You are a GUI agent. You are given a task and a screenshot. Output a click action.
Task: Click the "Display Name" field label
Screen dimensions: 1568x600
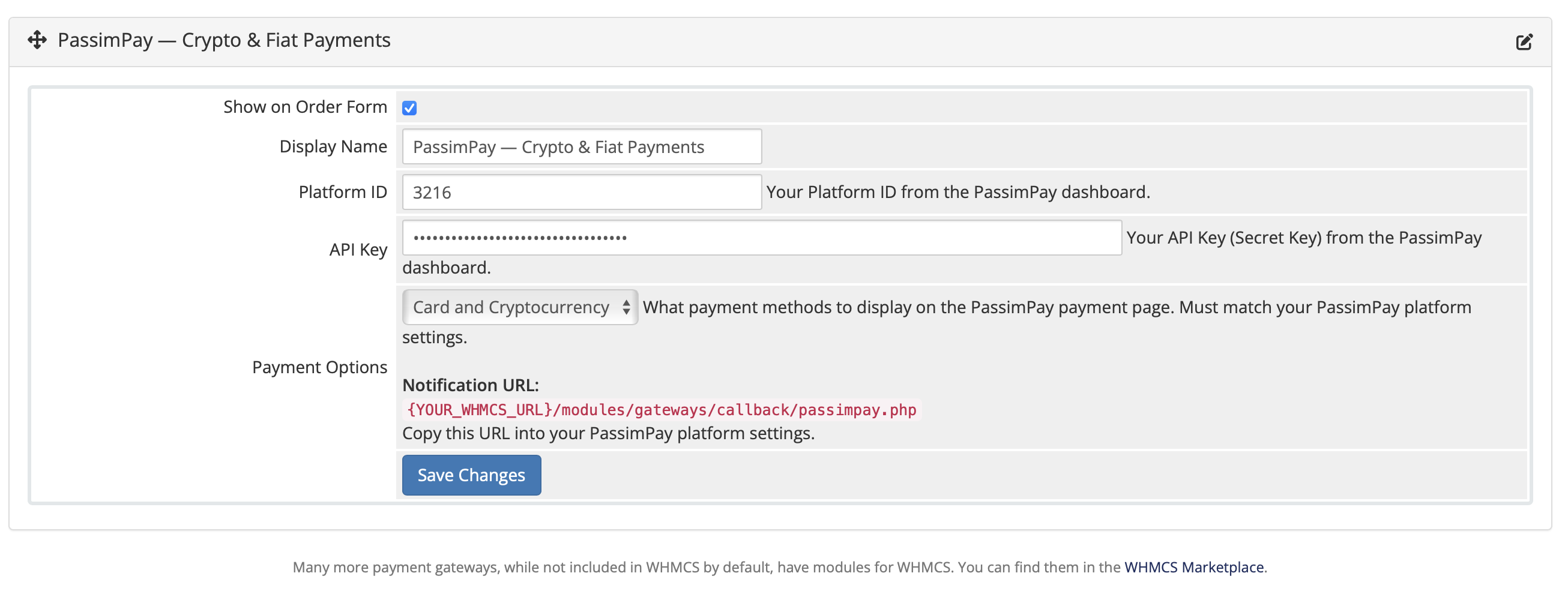click(333, 146)
